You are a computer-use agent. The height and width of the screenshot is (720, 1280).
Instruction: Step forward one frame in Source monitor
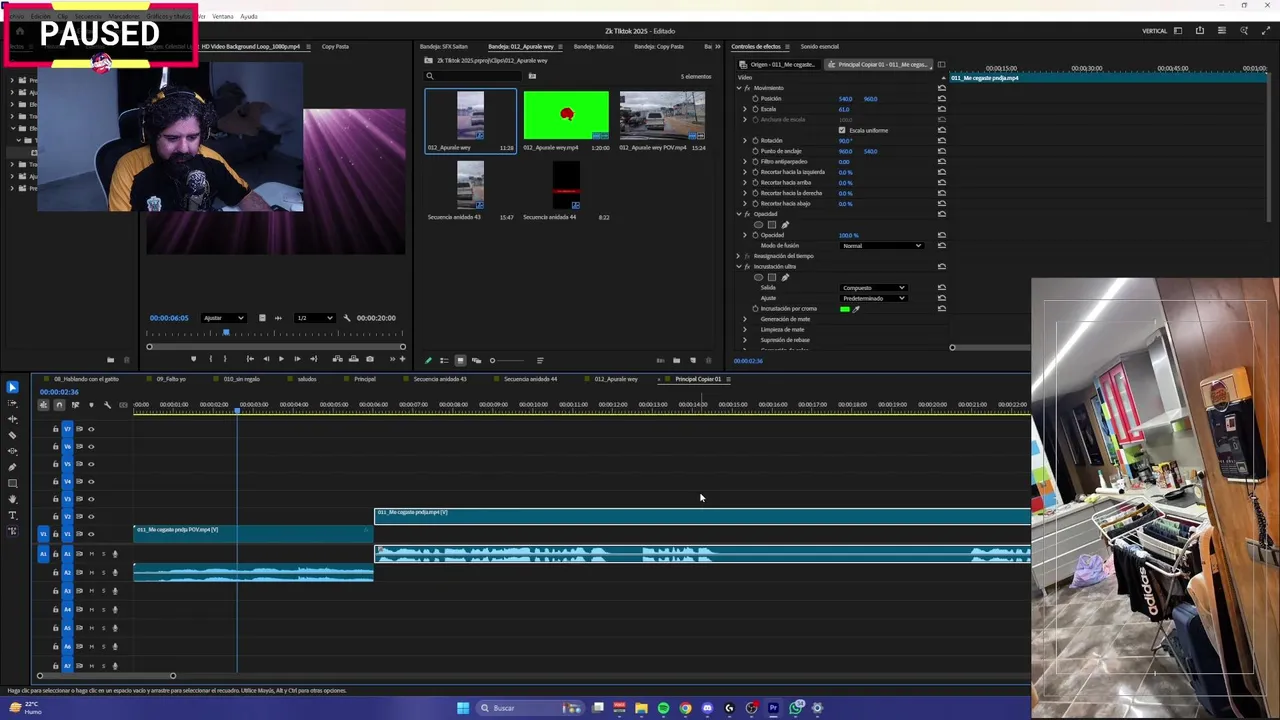[x=297, y=359]
